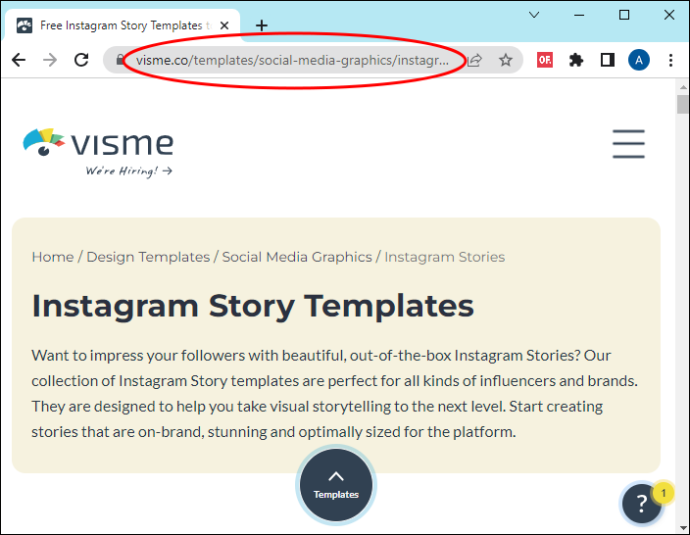This screenshot has height=535, width=690.
Task: Click the Instagram Story Templates heading
Action: (253, 306)
